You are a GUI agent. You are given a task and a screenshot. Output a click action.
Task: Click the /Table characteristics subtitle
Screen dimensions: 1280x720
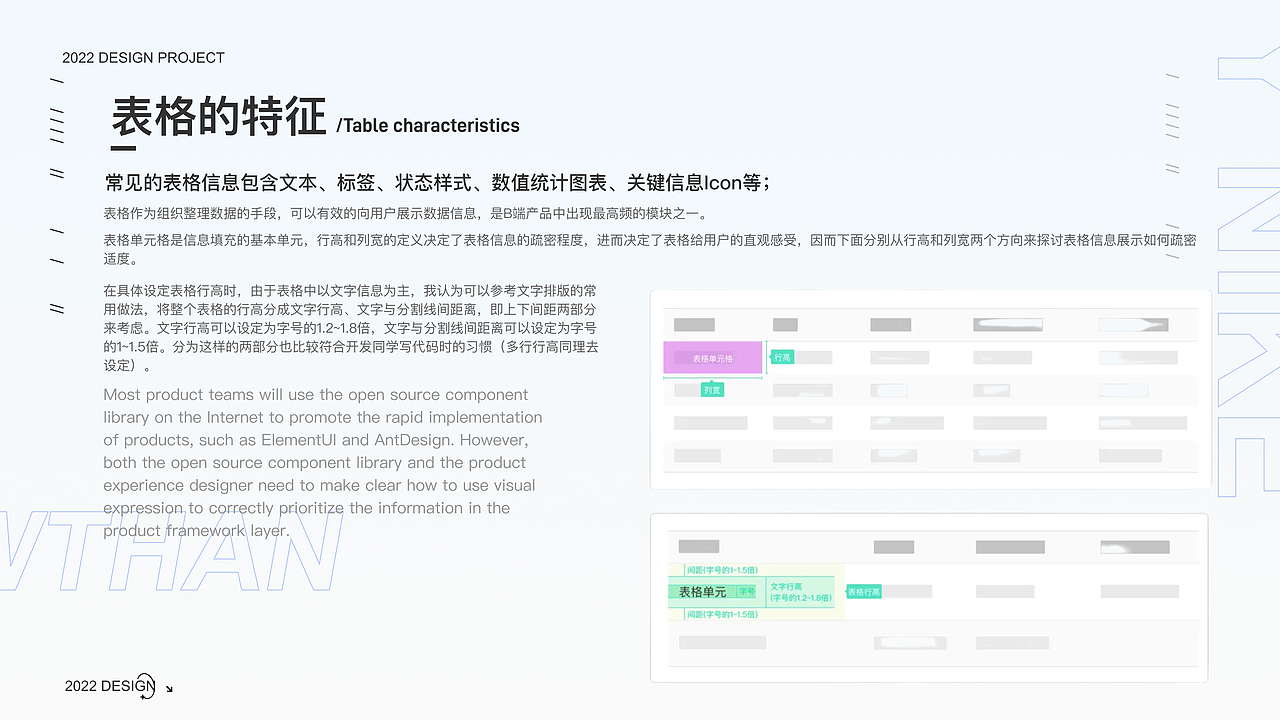pos(428,126)
